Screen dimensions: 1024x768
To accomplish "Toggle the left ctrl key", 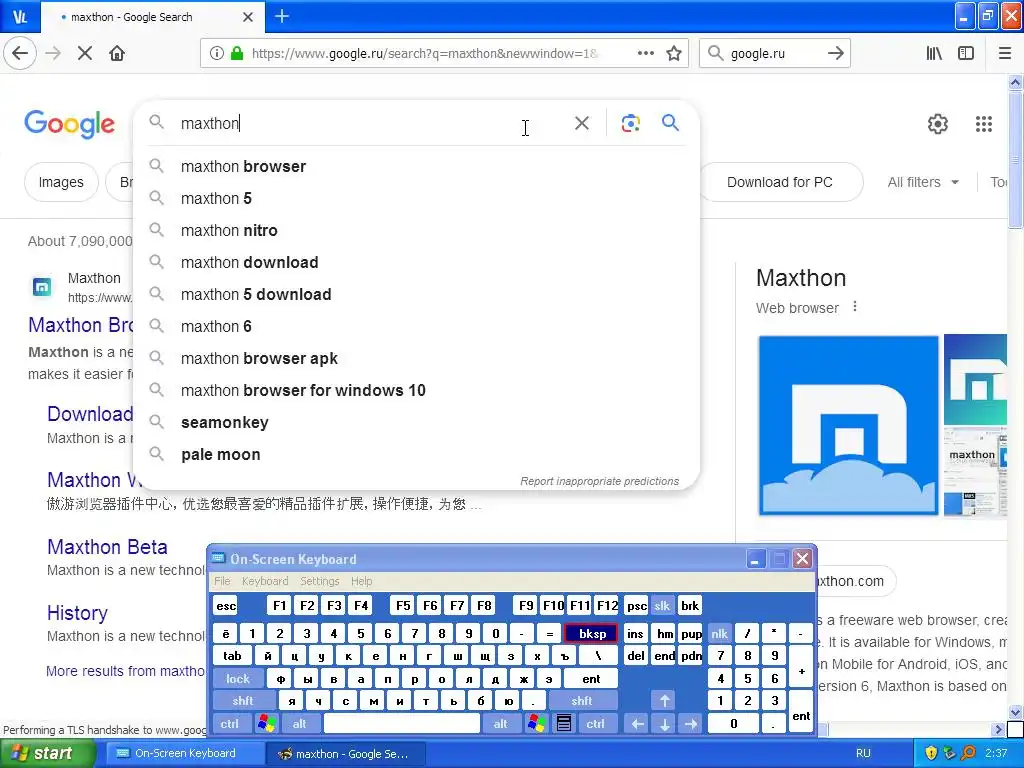I will click(229, 724).
